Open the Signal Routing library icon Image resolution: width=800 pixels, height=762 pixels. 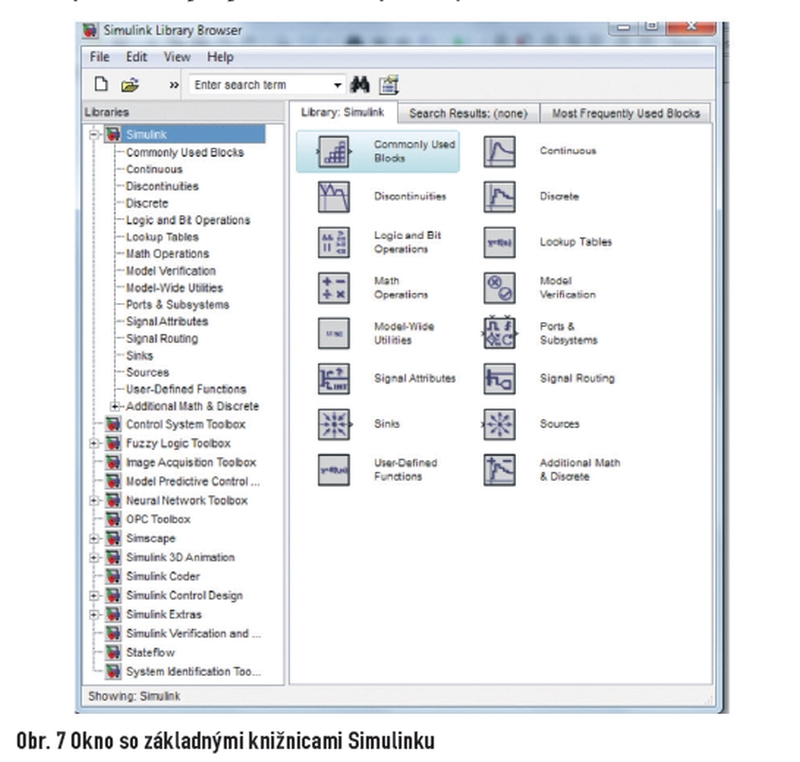coord(499,378)
